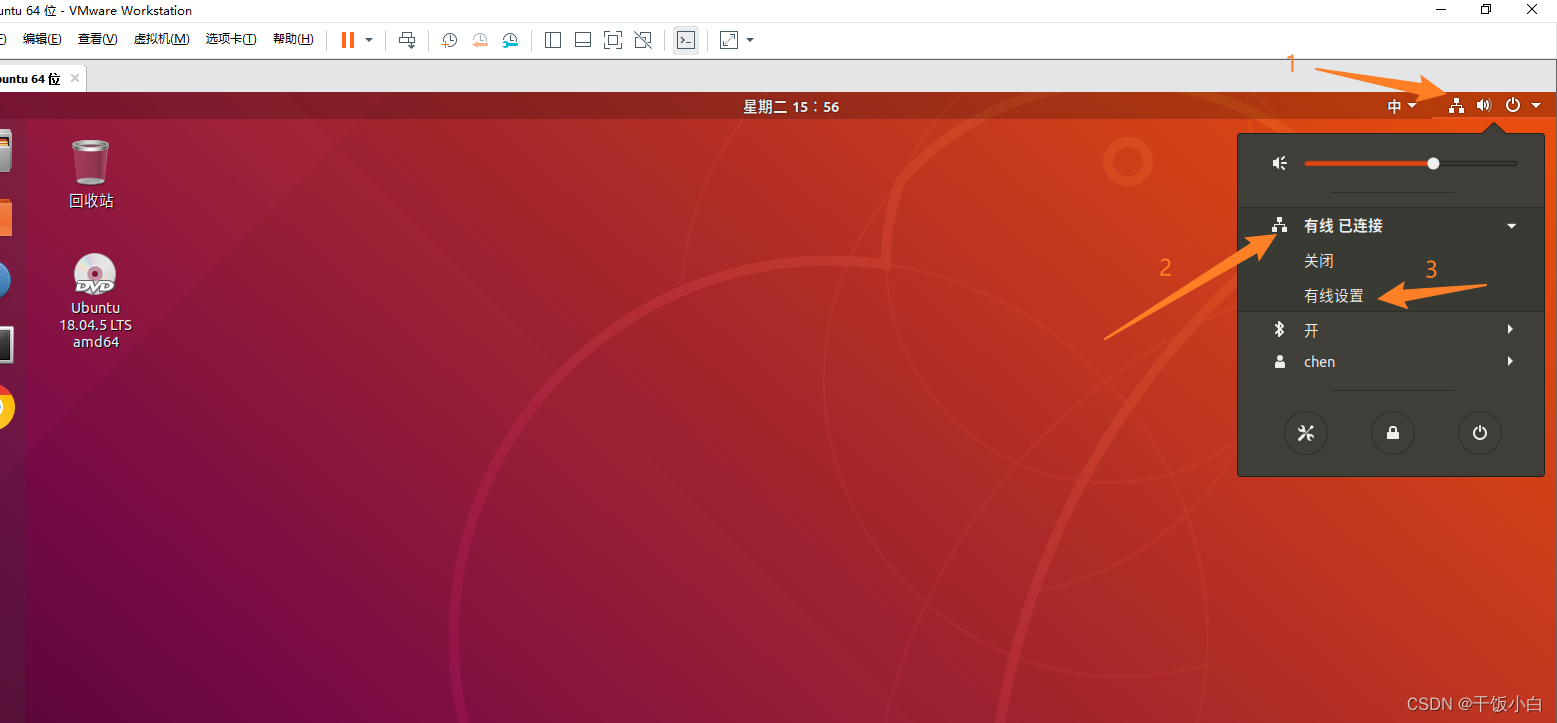Click the network icon beside 有线 已连接
Screen dimensions: 1557x723
click(x=1279, y=226)
